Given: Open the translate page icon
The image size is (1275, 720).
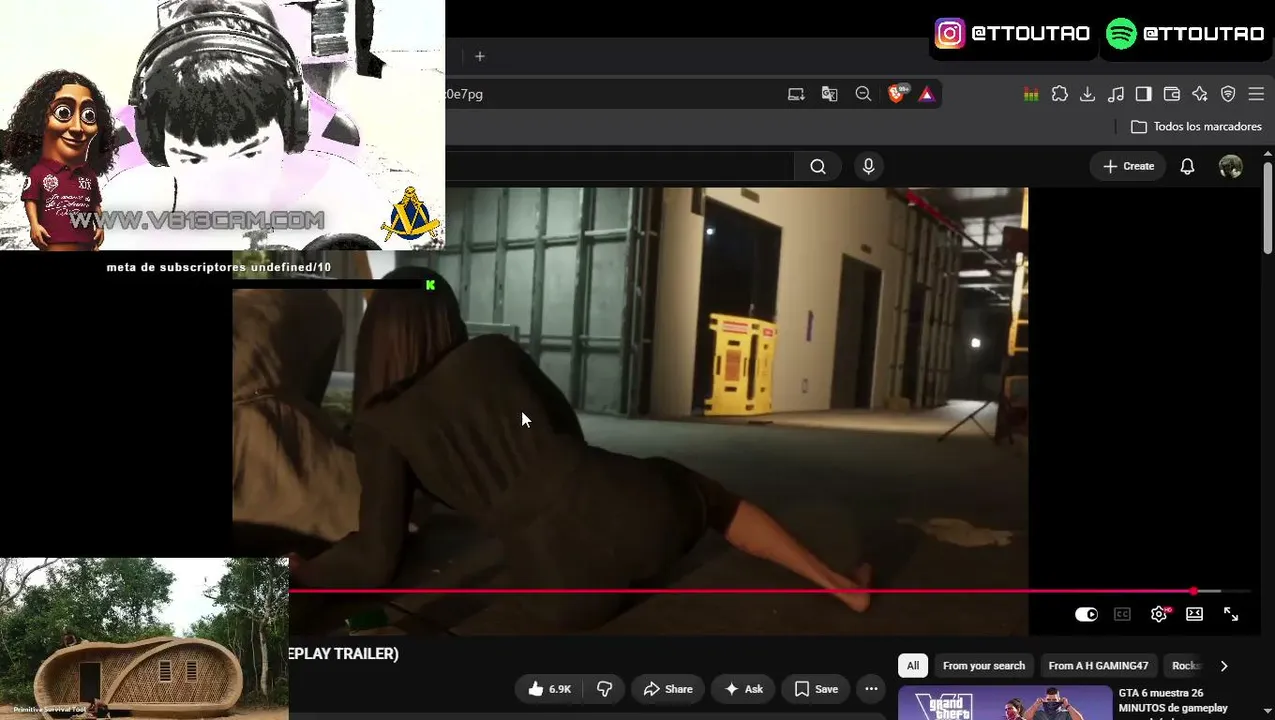Looking at the screenshot, I should (829, 94).
